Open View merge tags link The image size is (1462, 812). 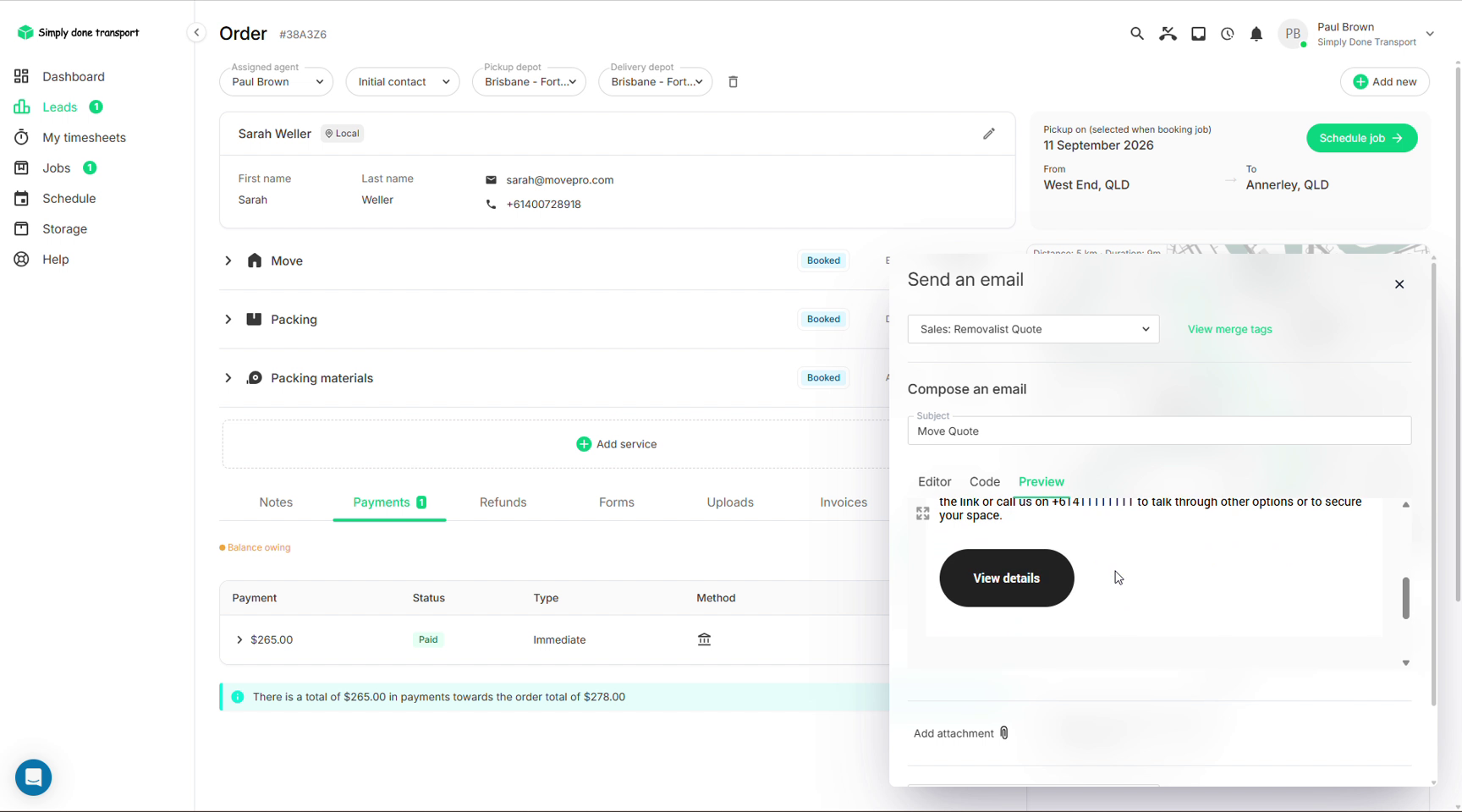pos(1229,329)
